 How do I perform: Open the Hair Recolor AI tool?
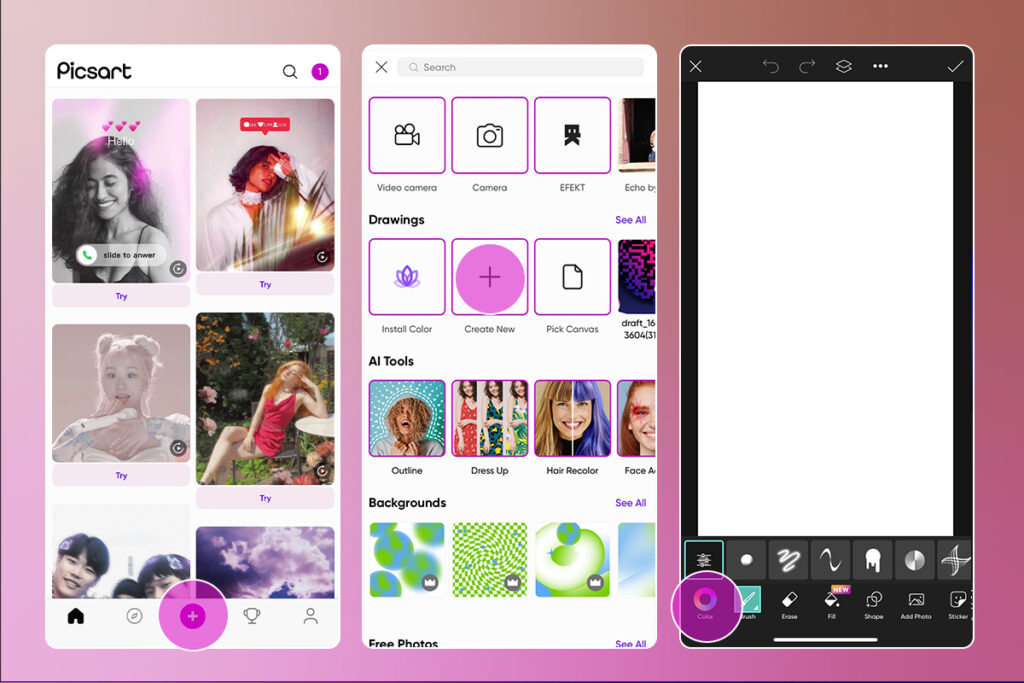[x=572, y=418]
